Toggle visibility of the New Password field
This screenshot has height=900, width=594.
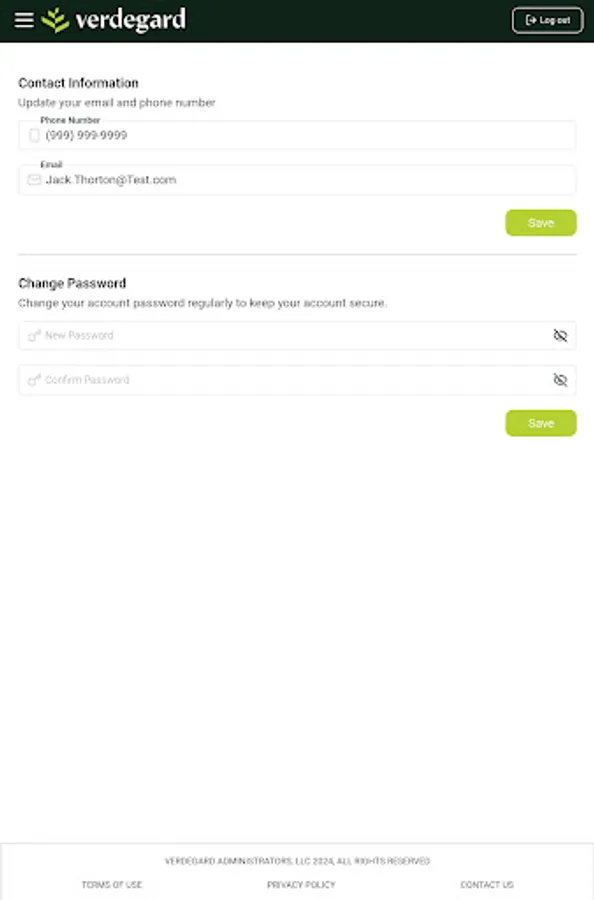560,335
